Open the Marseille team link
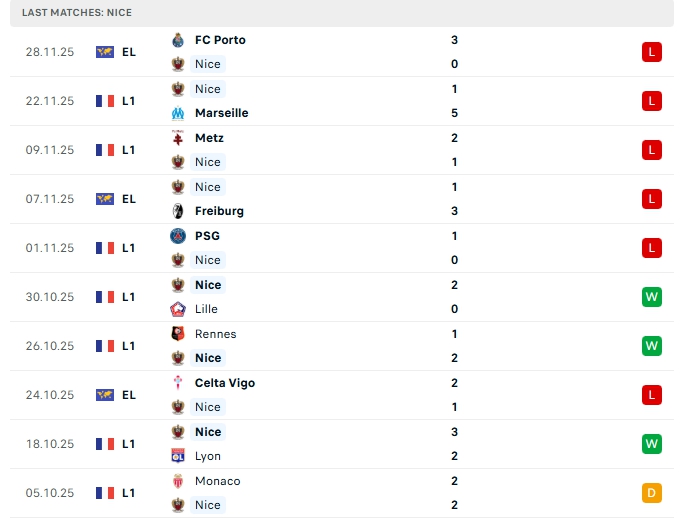Screen dimensions: 684x518 click(x=221, y=113)
